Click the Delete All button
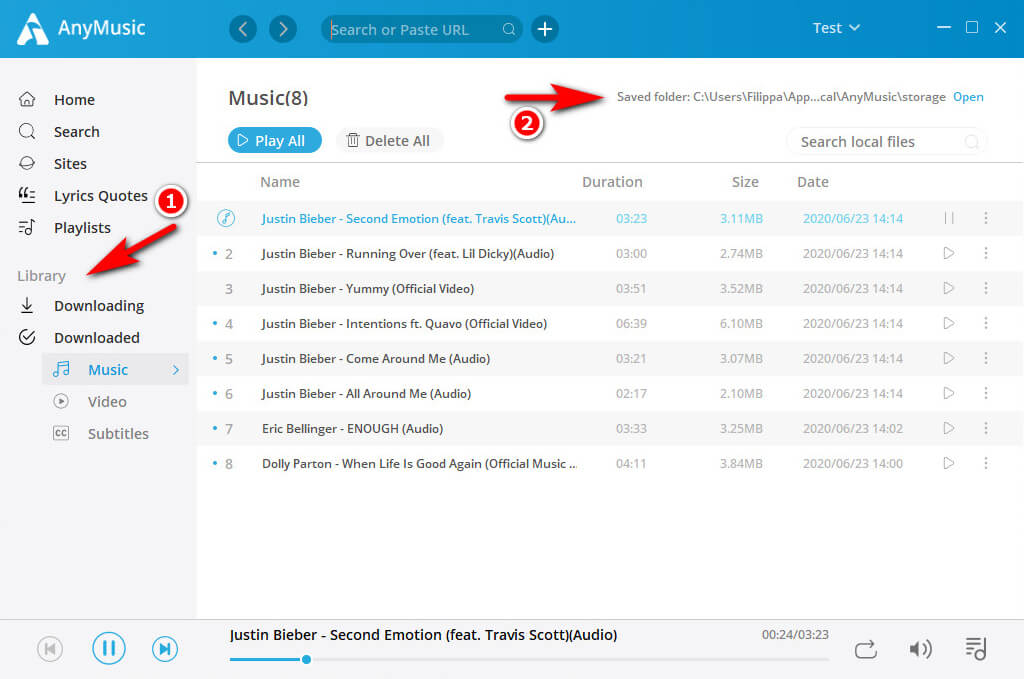 (x=389, y=140)
